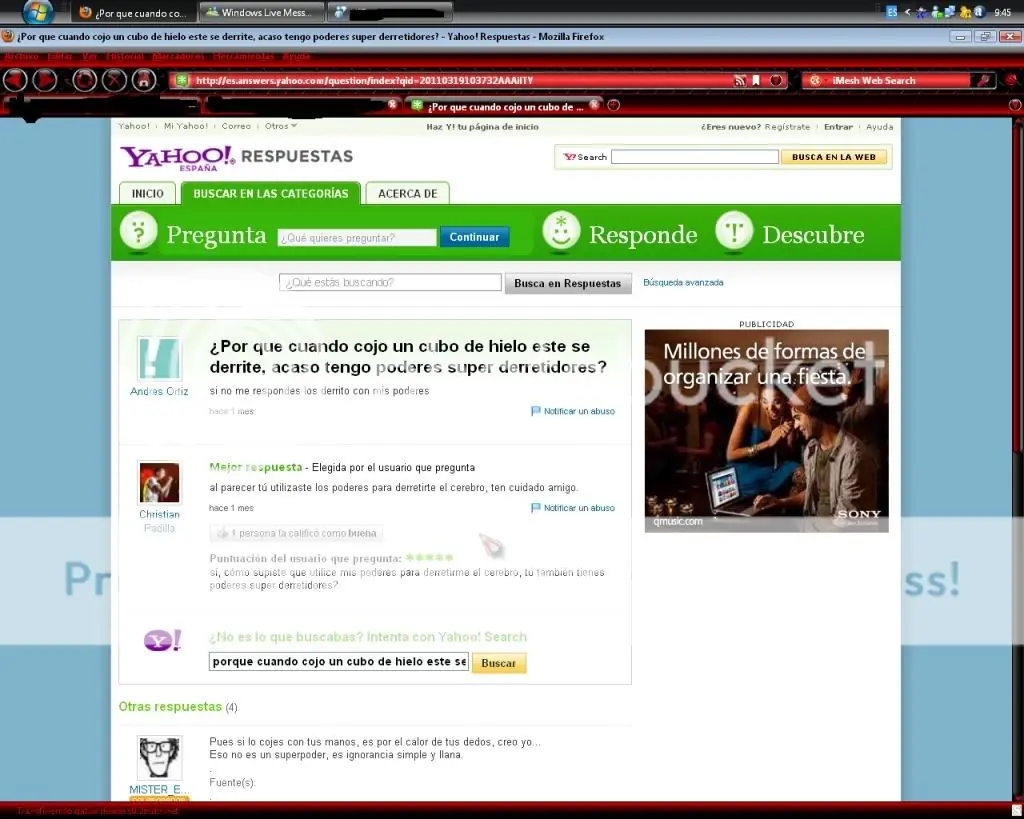The width and height of the screenshot is (1024, 819).
Task: Open Windows Live Messenger from taskbar
Action: click(259, 12)
